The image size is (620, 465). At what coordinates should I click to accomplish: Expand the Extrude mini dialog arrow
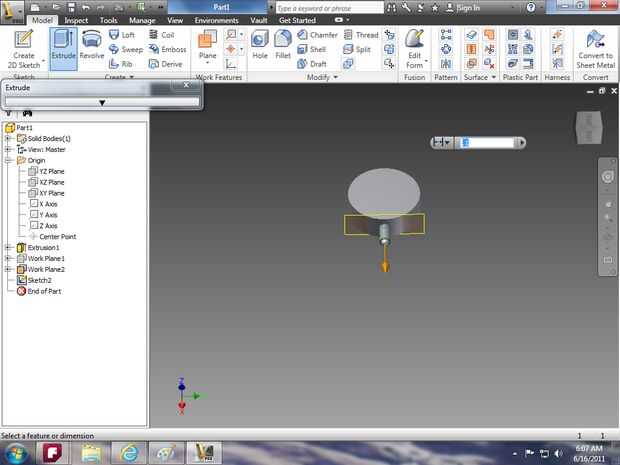pyautogui.click(x=102, y=103)
